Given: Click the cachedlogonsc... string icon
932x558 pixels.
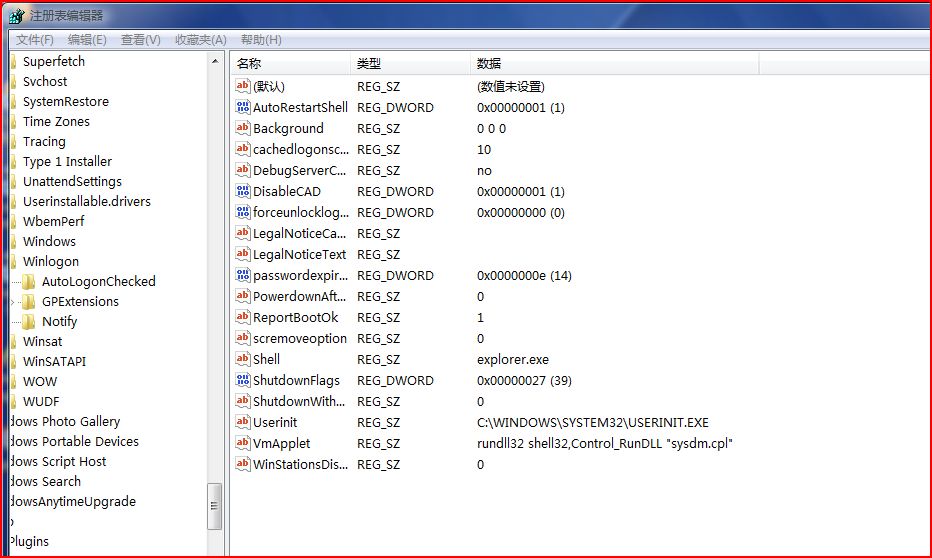Looking at the screenshot, I should click(243, 149).
